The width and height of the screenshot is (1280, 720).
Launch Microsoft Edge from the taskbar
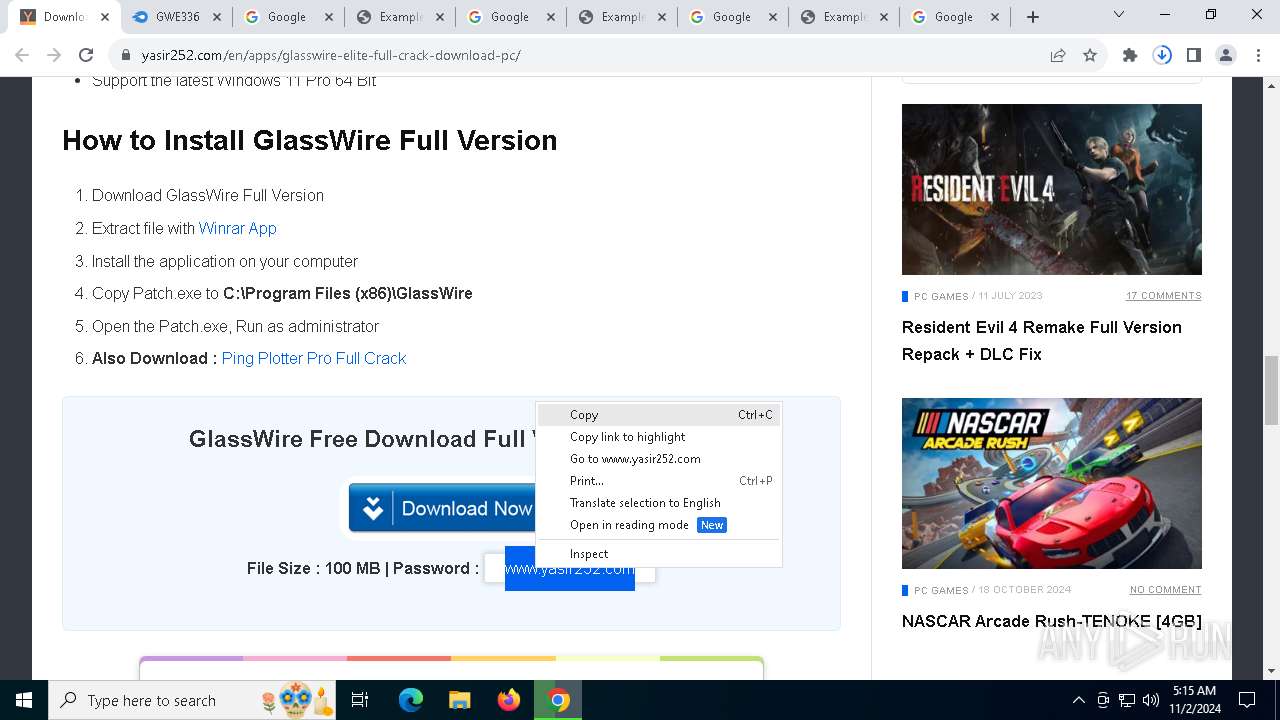411,700
